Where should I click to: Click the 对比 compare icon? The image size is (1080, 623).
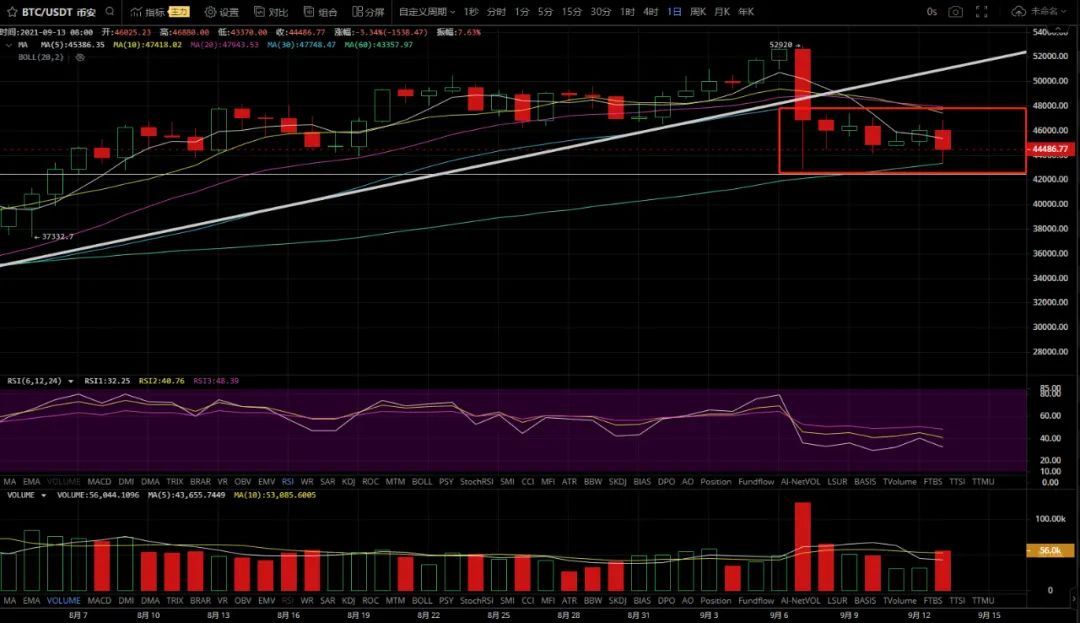coord(259,12)
